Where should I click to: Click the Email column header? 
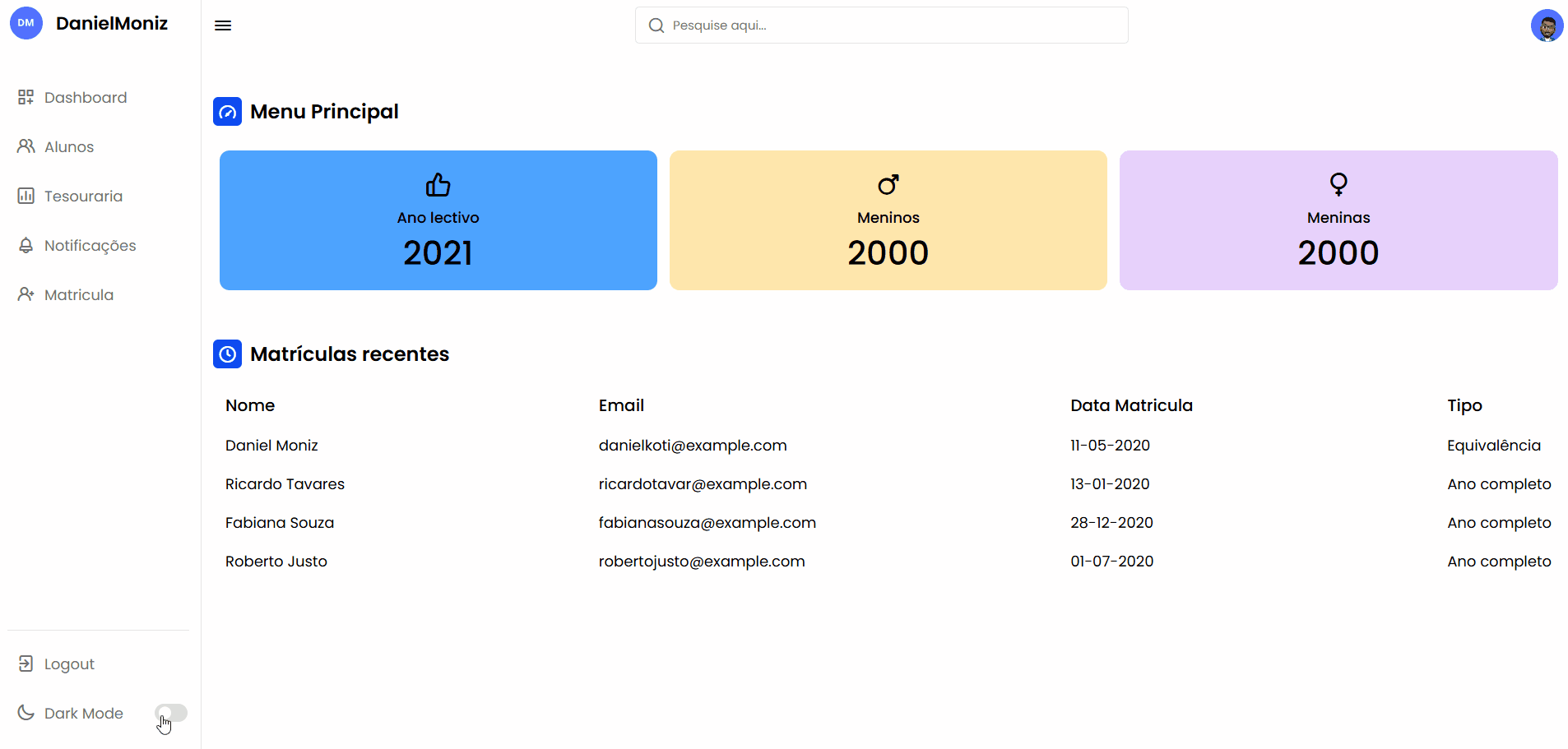621,405
